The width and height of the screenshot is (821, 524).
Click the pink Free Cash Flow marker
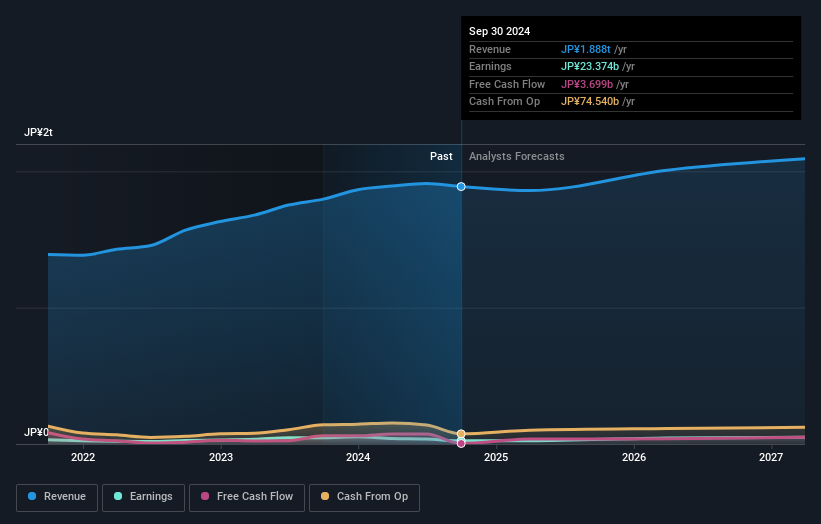461,443
